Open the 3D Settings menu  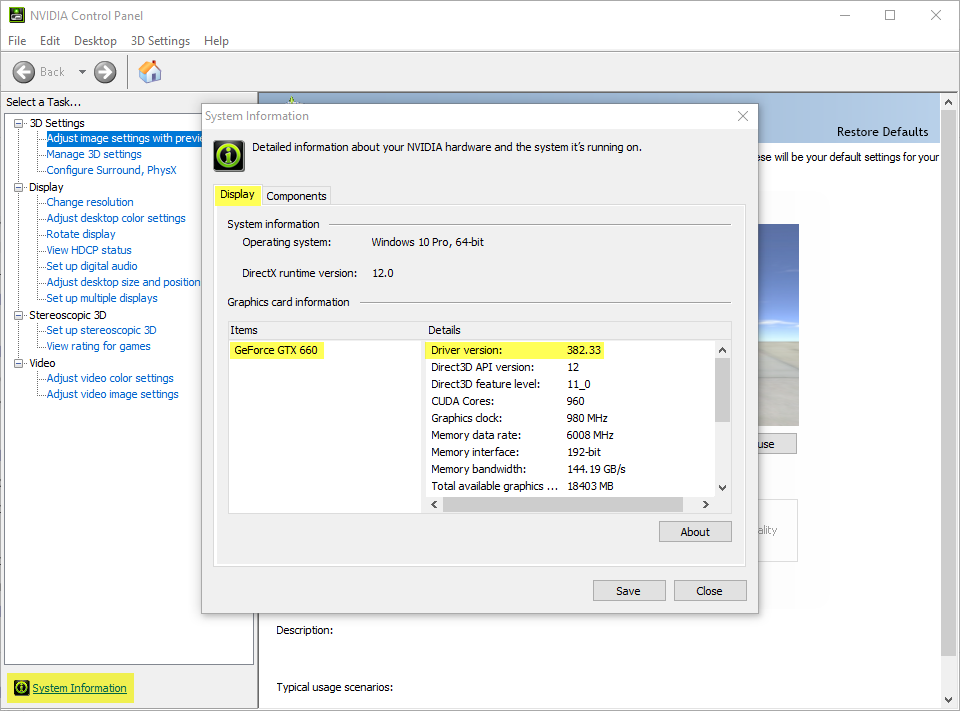(x=160, y=41)
